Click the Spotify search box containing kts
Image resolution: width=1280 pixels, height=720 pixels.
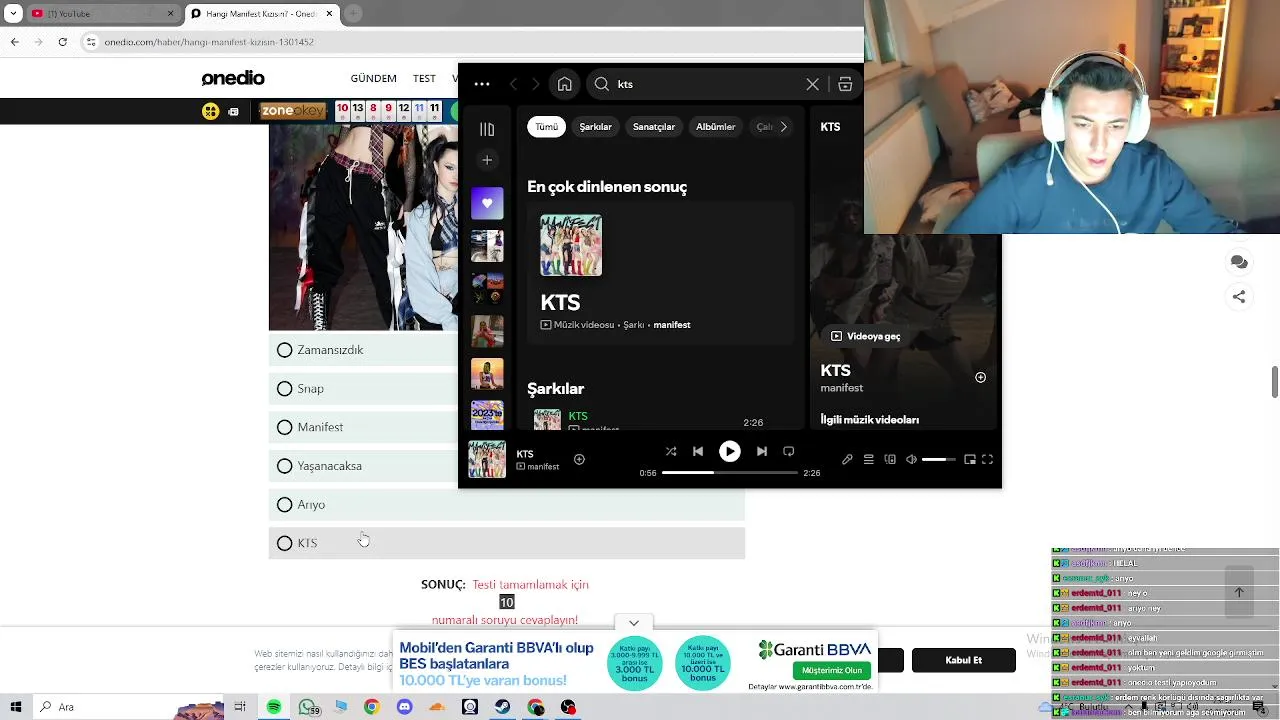(705, 85)
